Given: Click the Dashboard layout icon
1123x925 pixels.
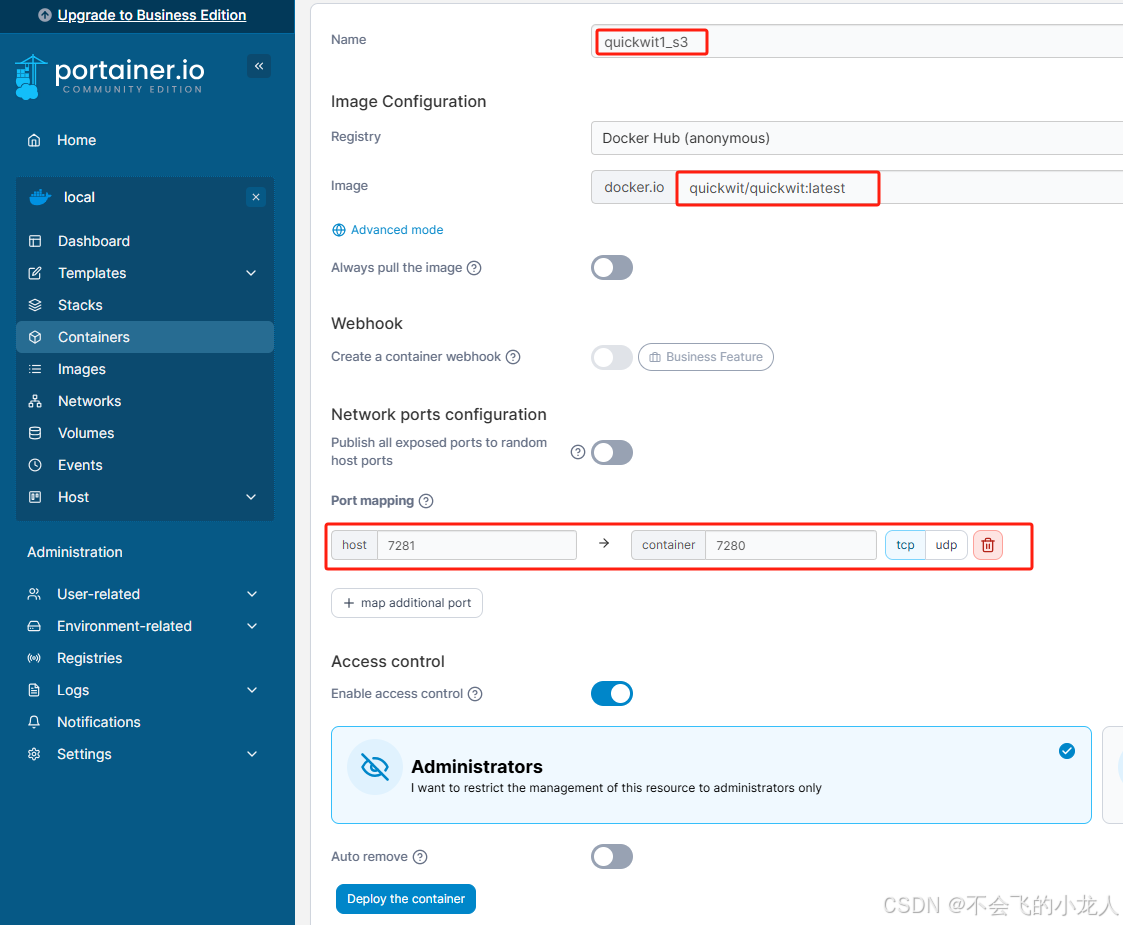Looking at the screenshot, I should point(34,241).
